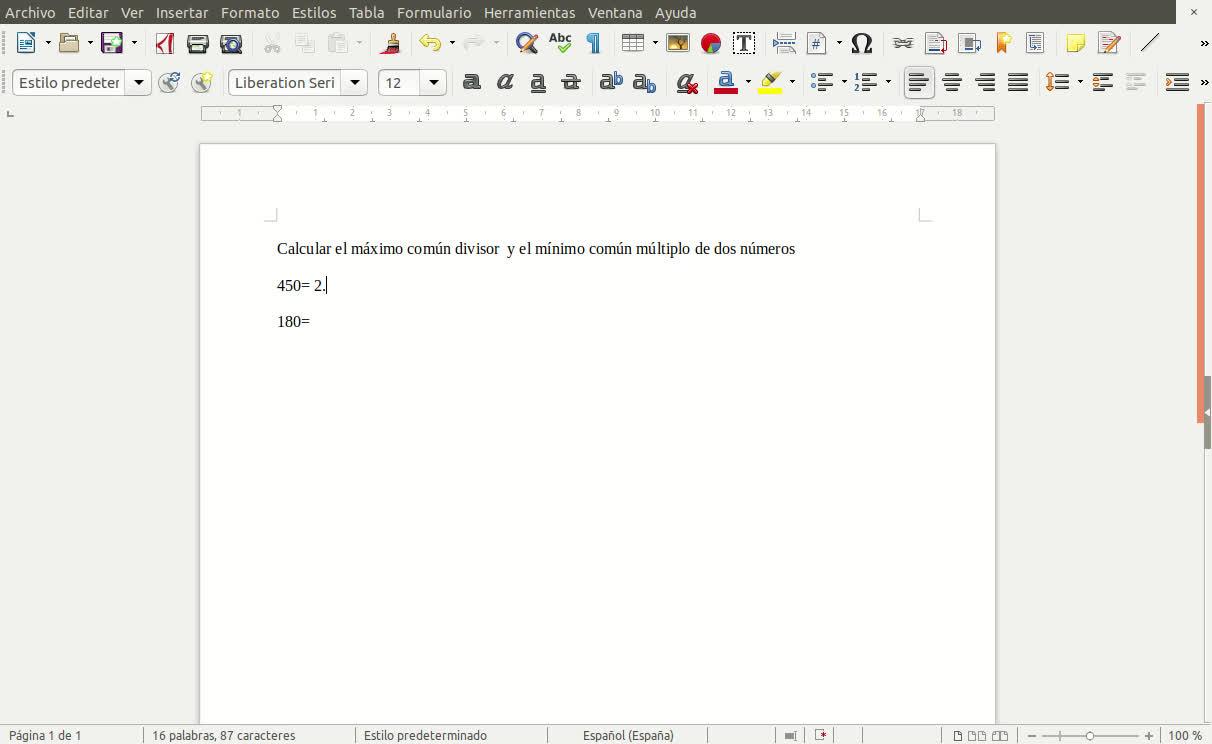
Task: Open Find and Replace tool
Action: point(526,43)
